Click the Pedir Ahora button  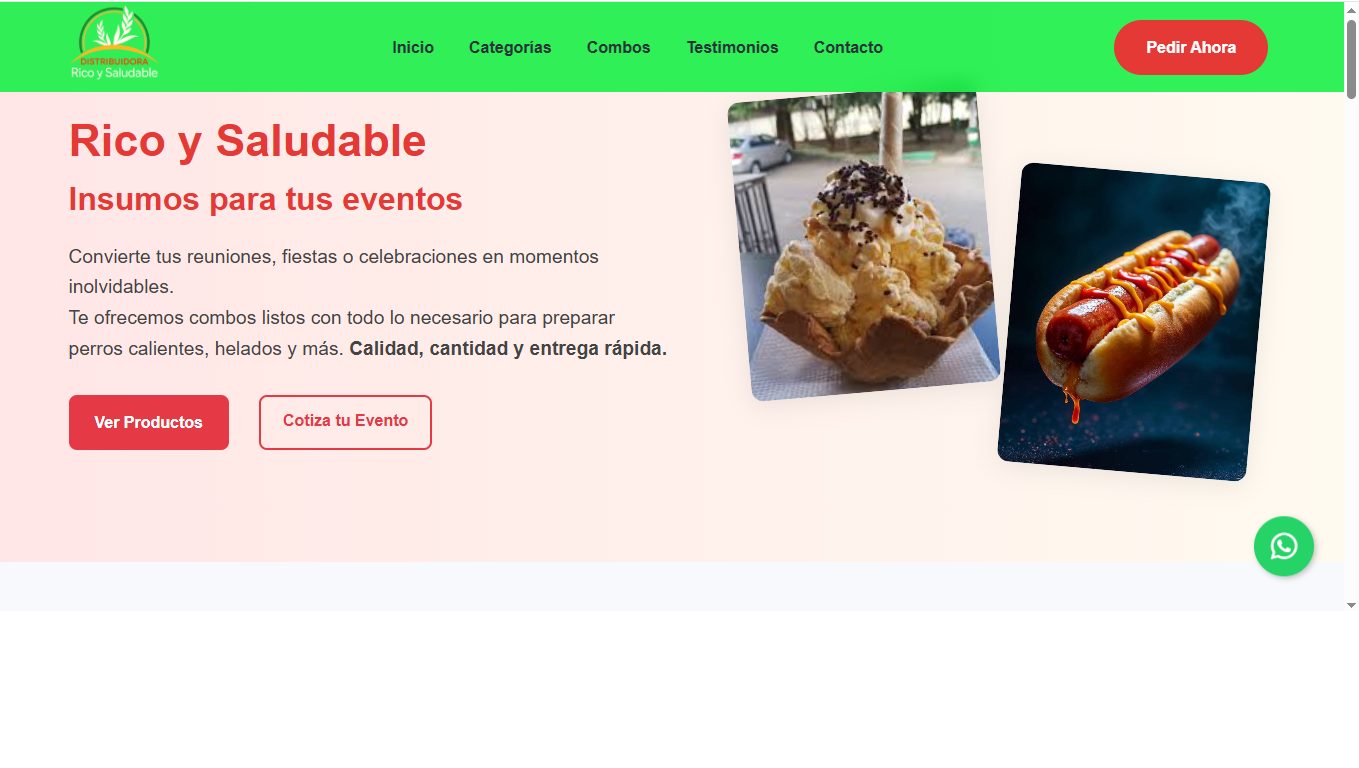point(1191,47)
